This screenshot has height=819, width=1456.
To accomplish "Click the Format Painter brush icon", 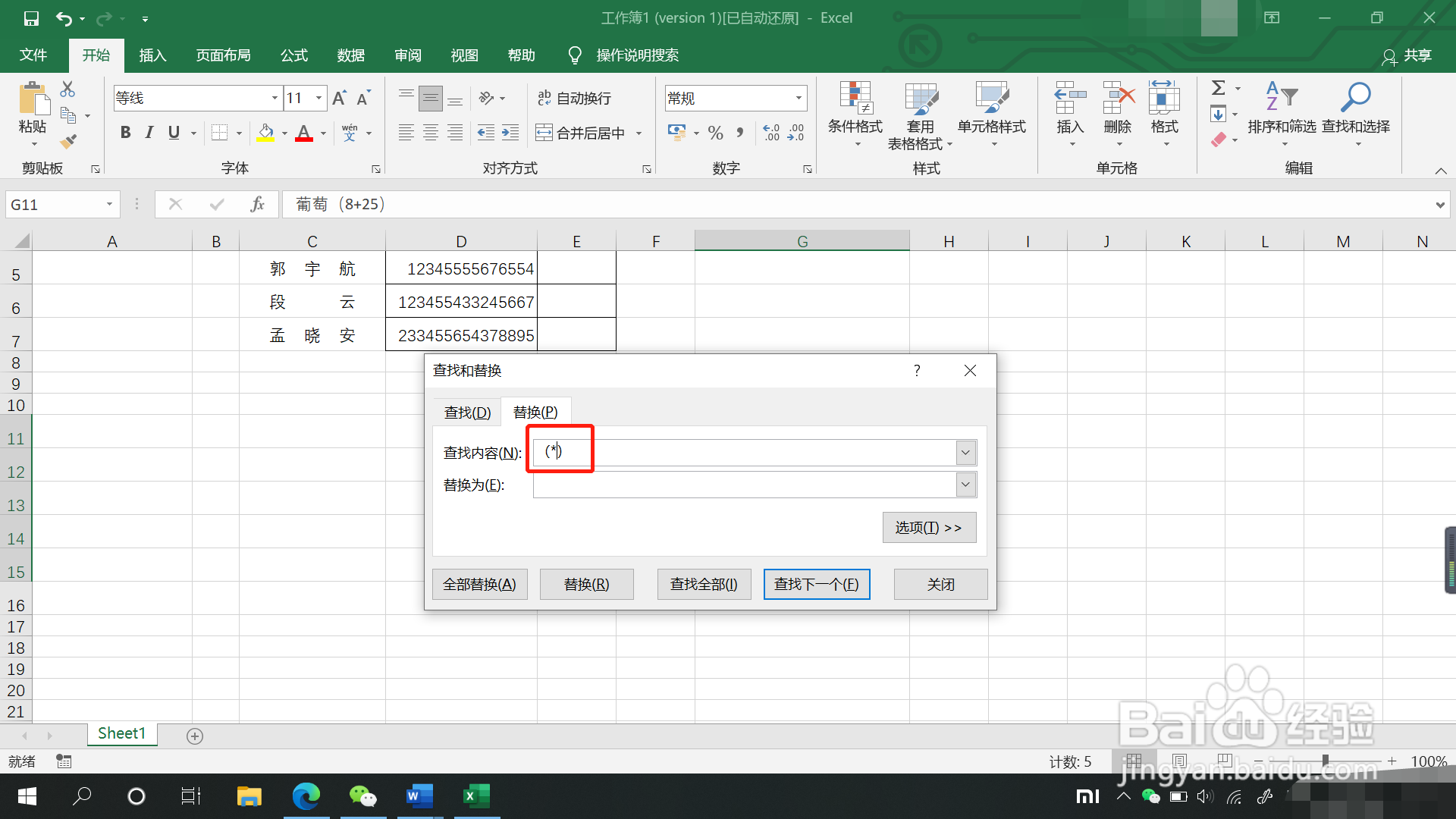I will pos(68,141).
